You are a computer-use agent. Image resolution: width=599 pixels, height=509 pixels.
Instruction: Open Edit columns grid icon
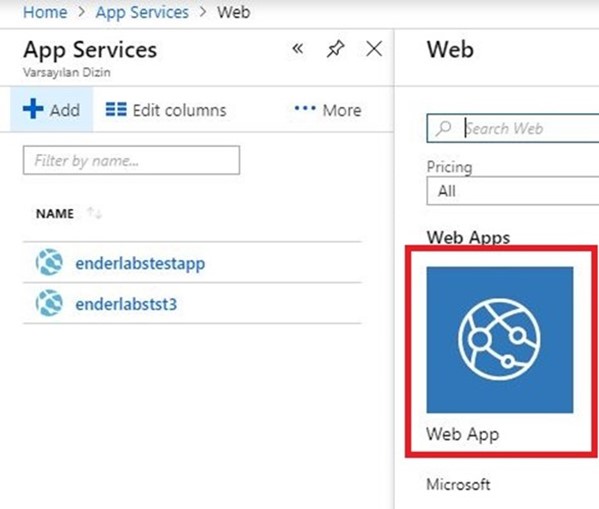pyautogui.click(x=116, y=109)
